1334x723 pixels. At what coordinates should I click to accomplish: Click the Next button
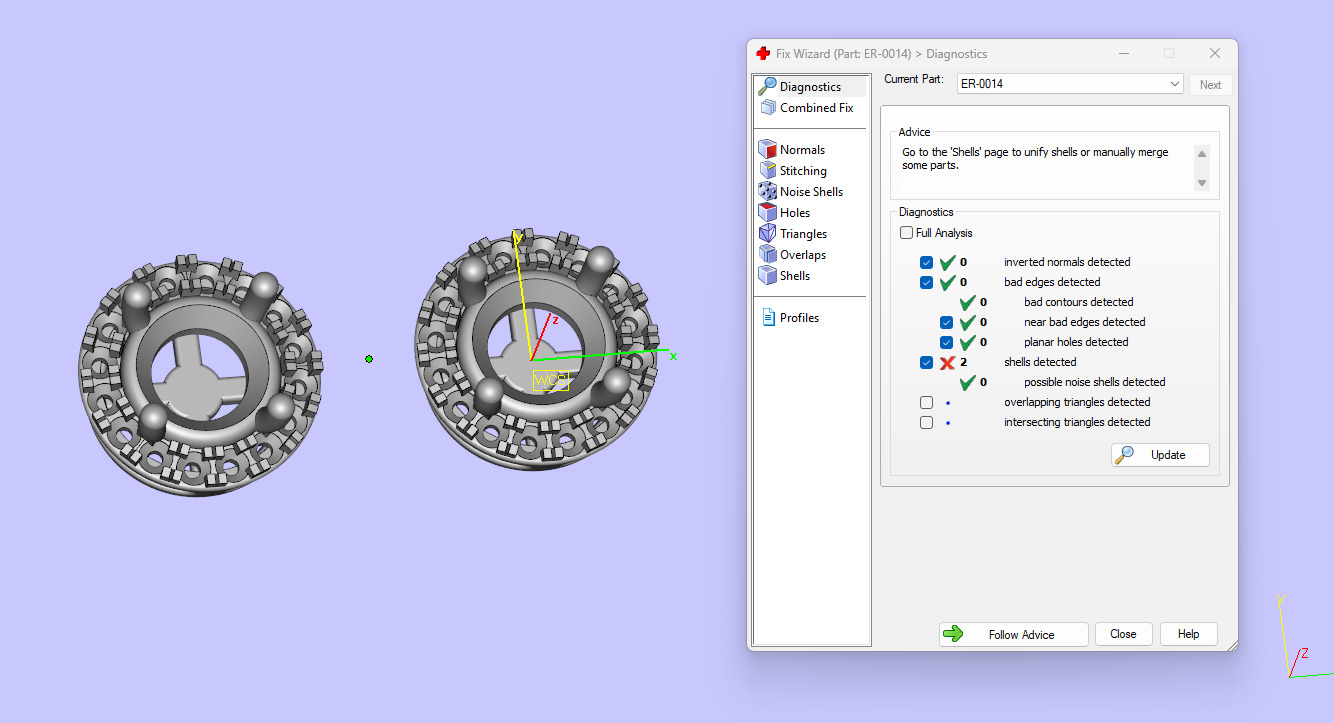[1210, 85]
